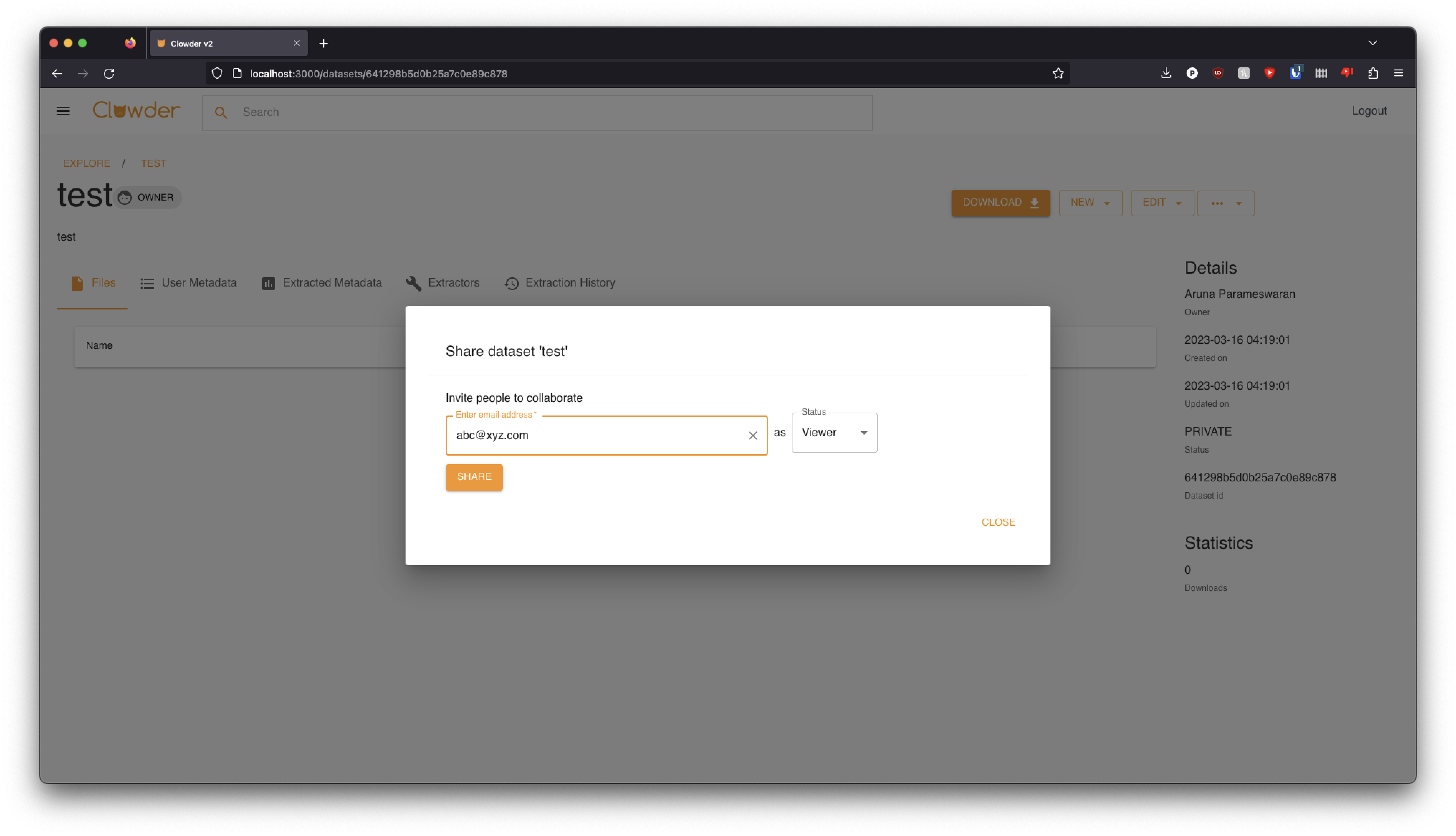Close the share dialog via CLOSE
This screenshot has width=1456, height=836.
(x=998, y=522)
